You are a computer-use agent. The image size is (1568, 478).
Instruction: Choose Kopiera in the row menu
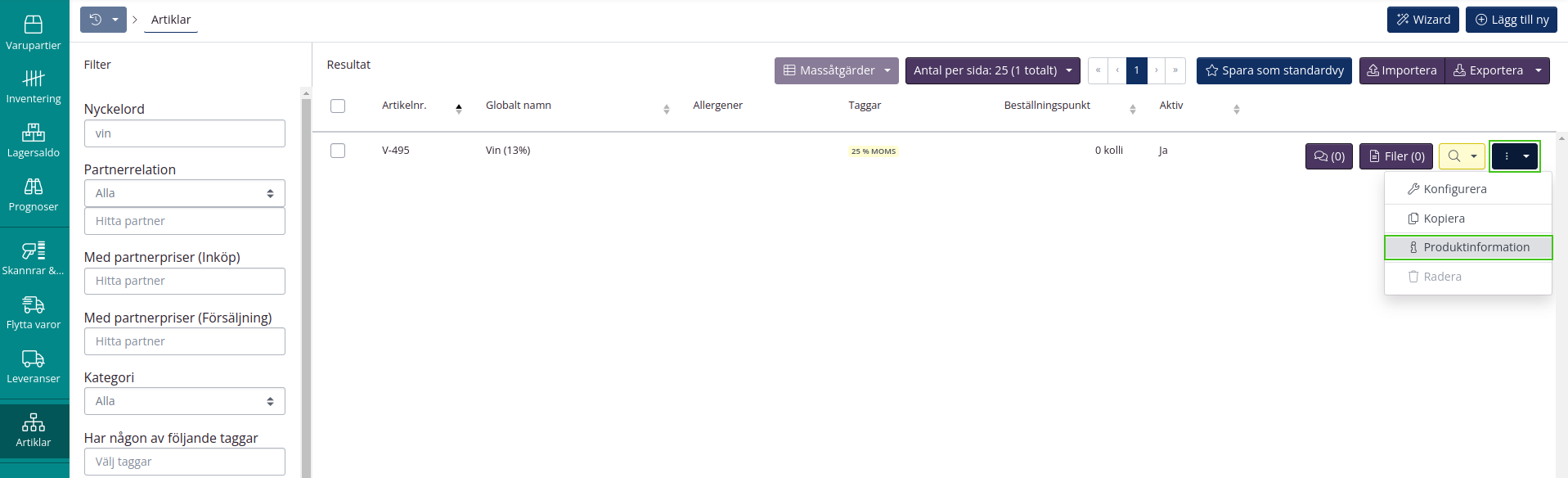[1444, 219]
